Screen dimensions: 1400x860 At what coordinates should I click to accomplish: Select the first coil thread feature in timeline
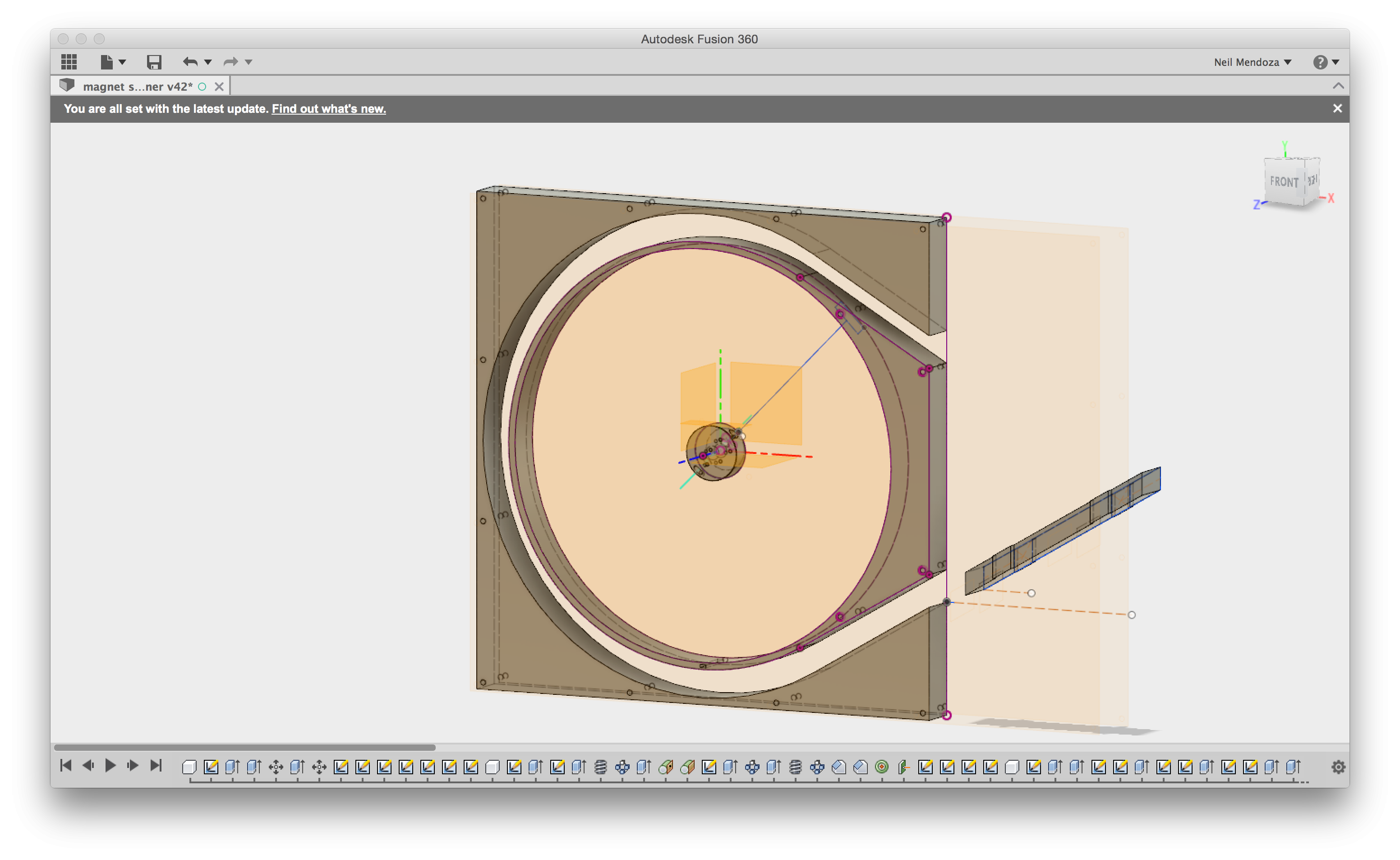(600, 768)
